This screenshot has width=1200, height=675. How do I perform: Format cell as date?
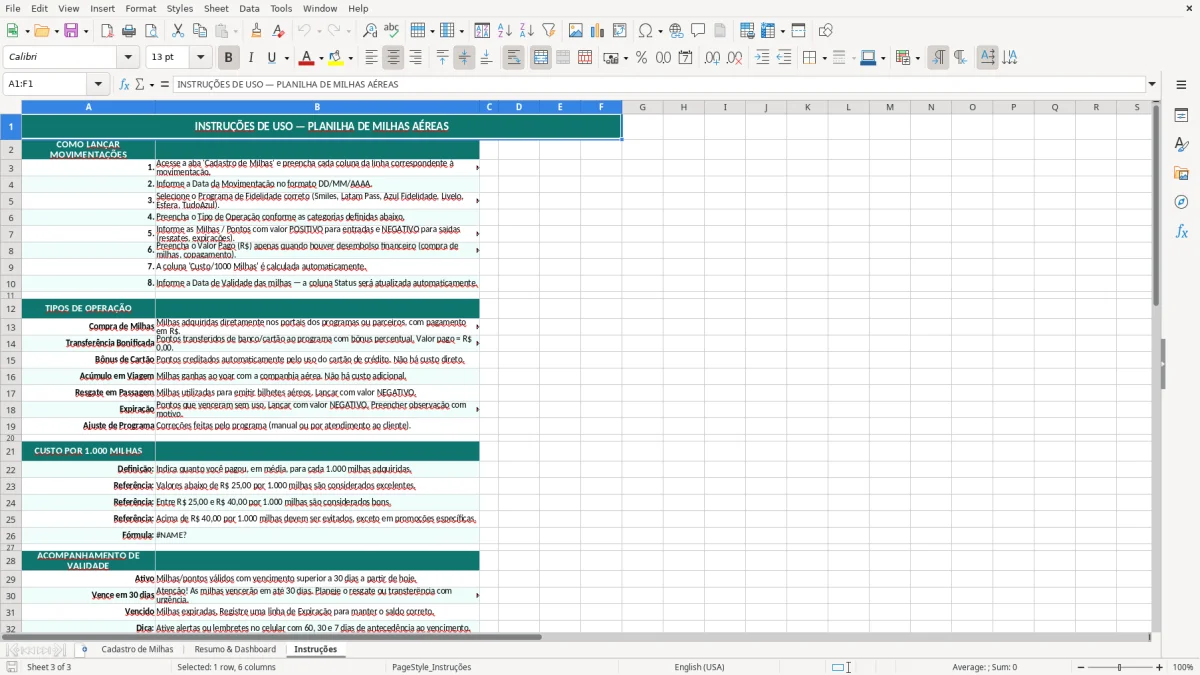[x=685, y=58]
